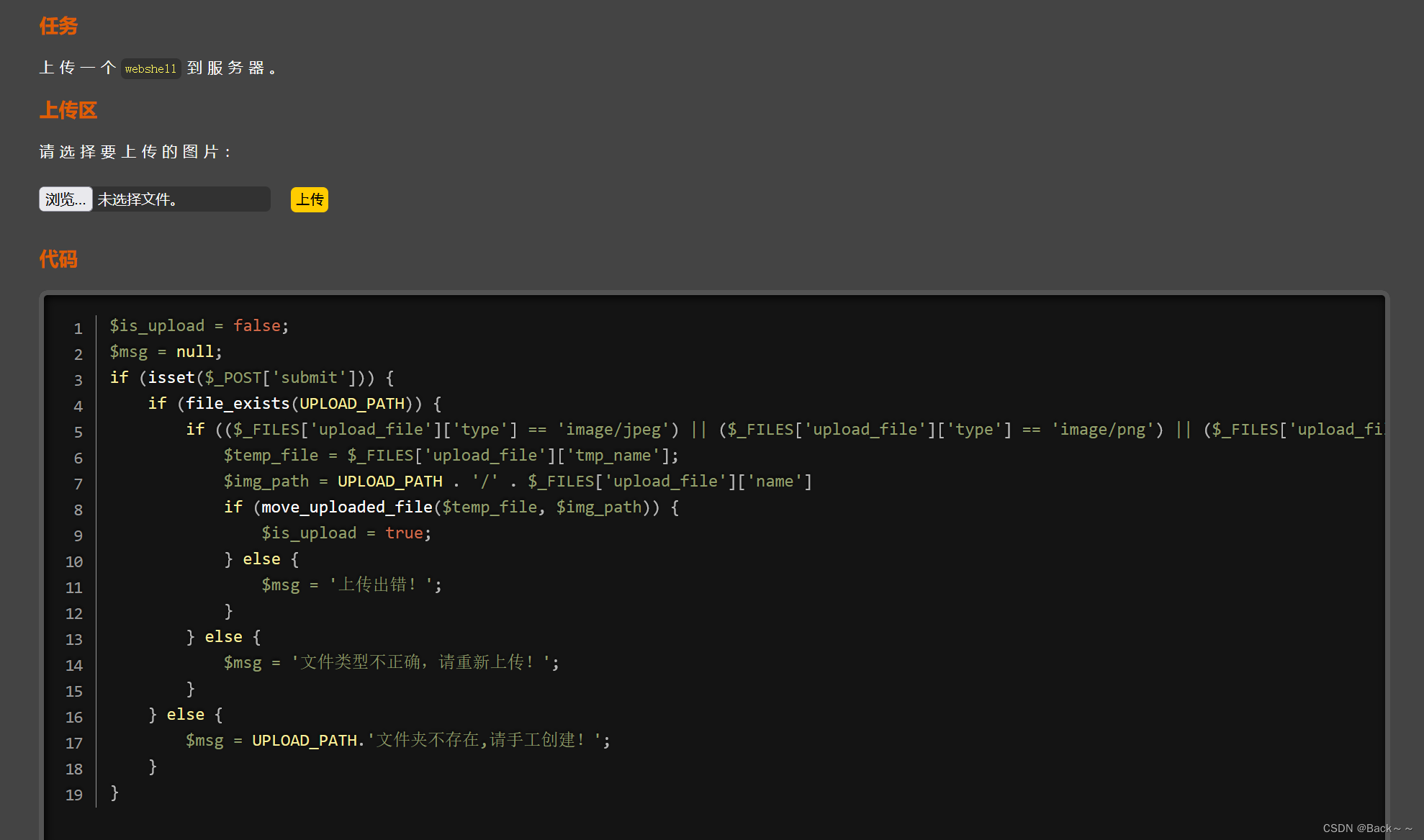Click line with file_exists(UPLOAD_PATH)
Screen dimensions: 1424x840
pyautogui.click(x=295, y=404)
